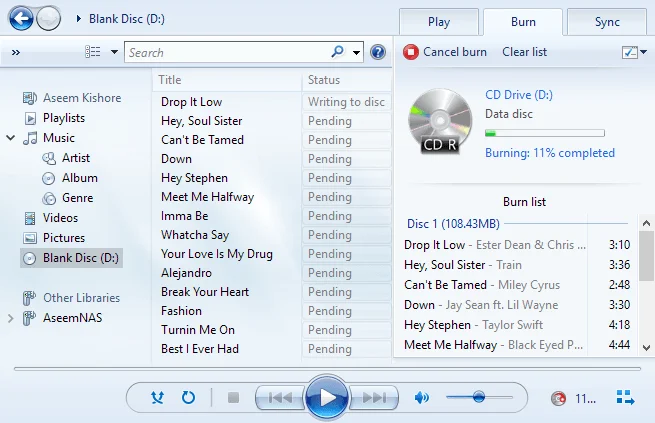Click Cancel burn button
The height and width of the screenshot is (423, 655).
click(x=445, y=52)
